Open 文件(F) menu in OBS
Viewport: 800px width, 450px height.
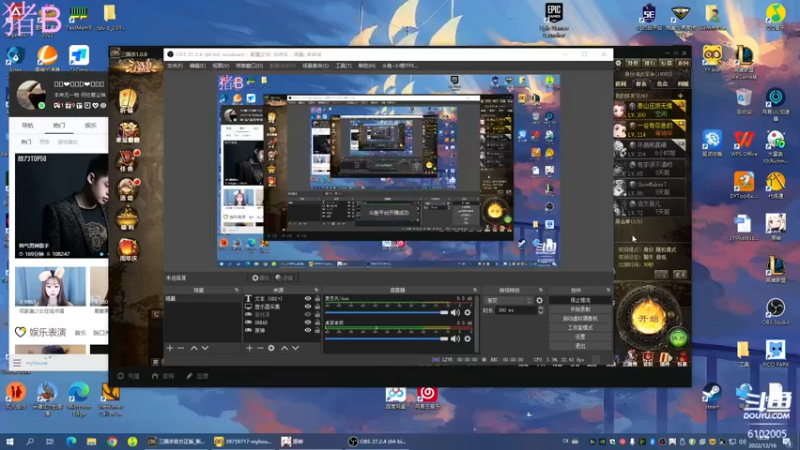[x=174, y=66]
